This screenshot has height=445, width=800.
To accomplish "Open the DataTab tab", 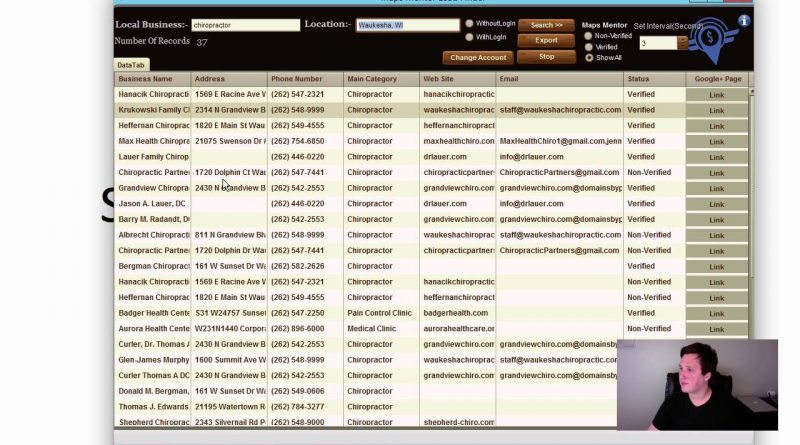I will click(x=132, y=65).
